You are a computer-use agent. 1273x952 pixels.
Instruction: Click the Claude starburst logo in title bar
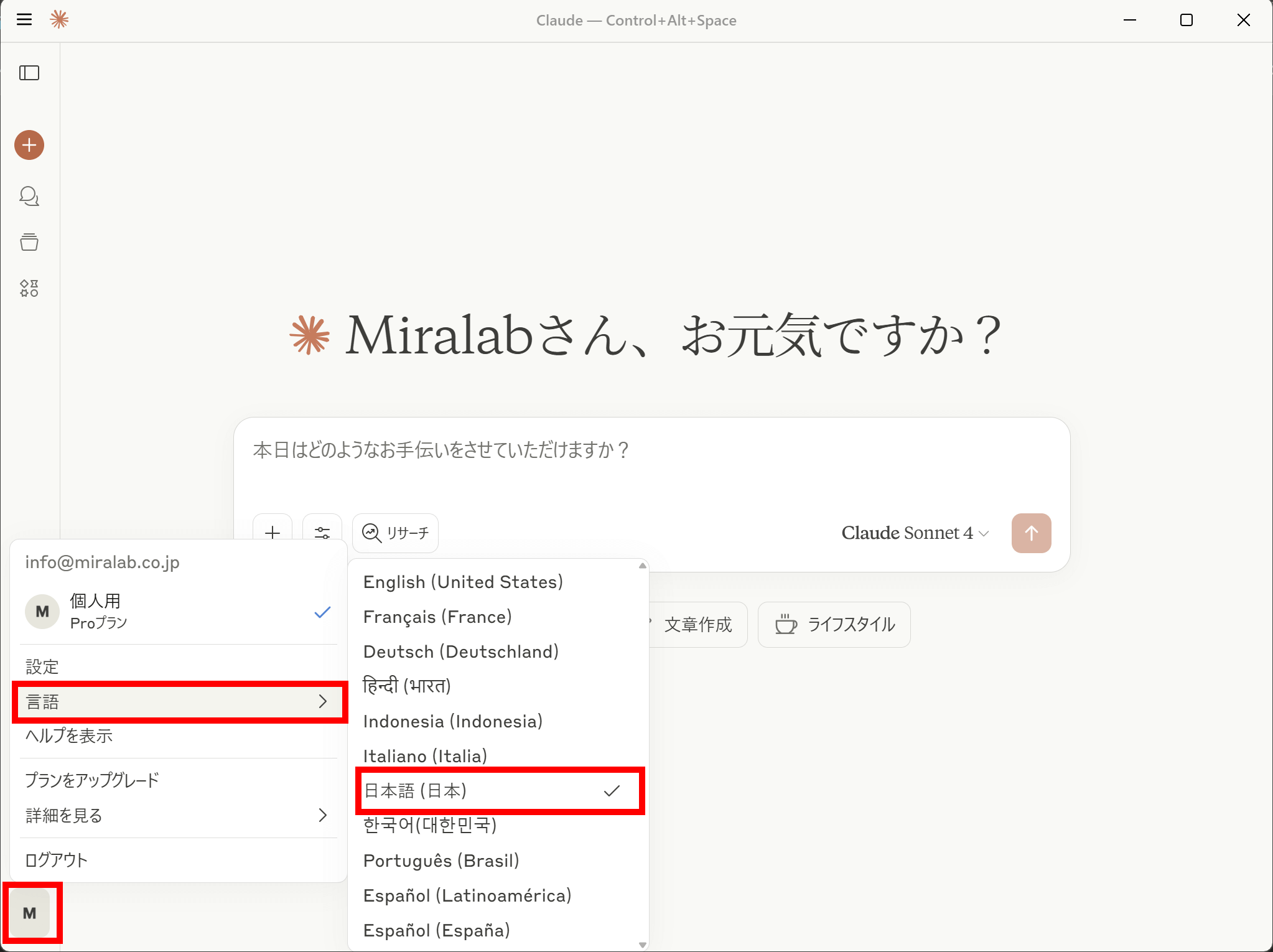point(59,20)
